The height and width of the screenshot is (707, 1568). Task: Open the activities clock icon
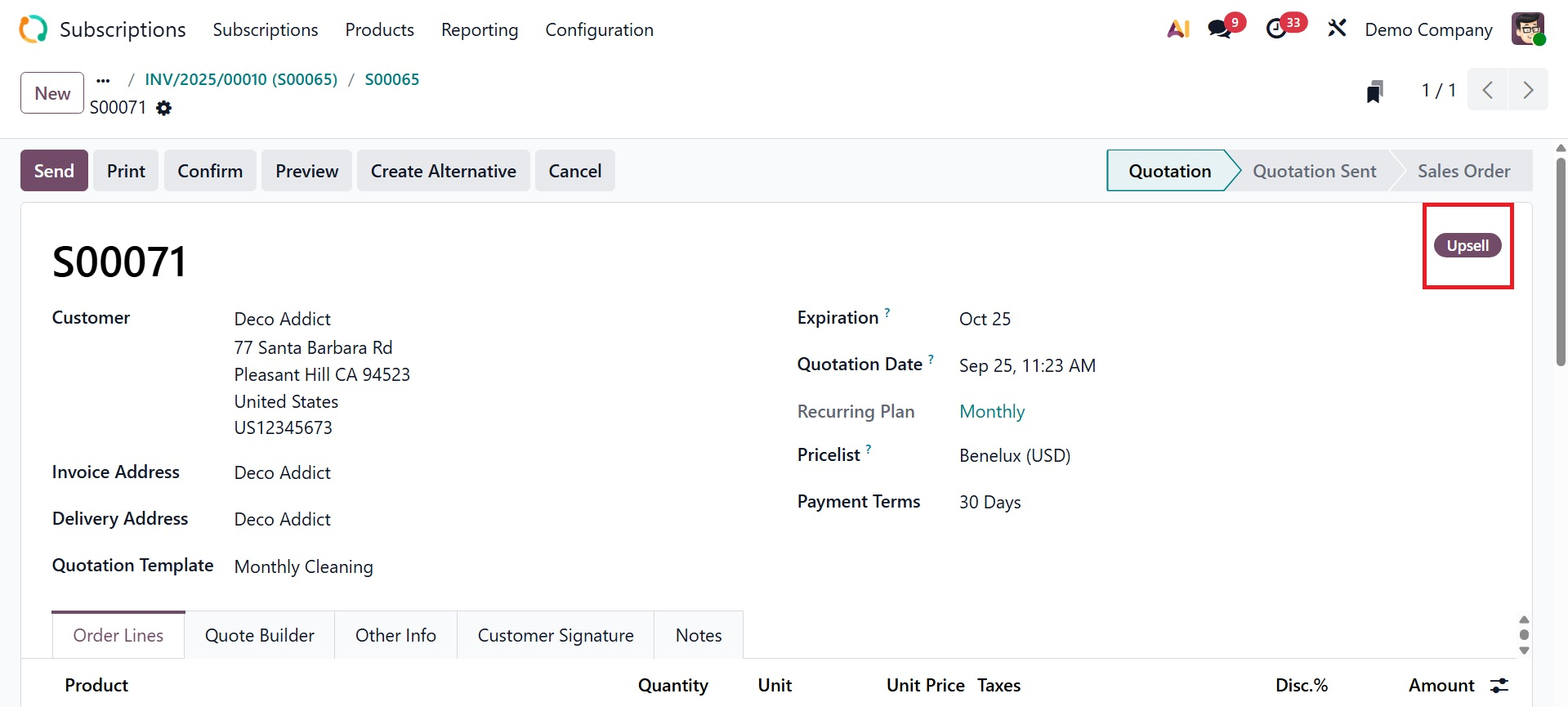pos(1276,29)
